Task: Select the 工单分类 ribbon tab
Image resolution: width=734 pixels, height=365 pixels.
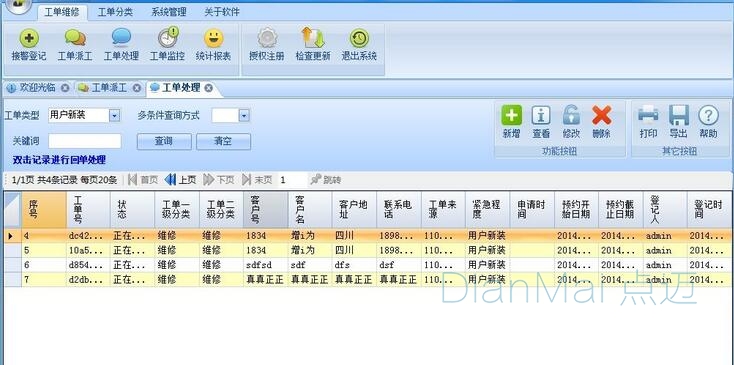Action: click(x=115, y=12)
